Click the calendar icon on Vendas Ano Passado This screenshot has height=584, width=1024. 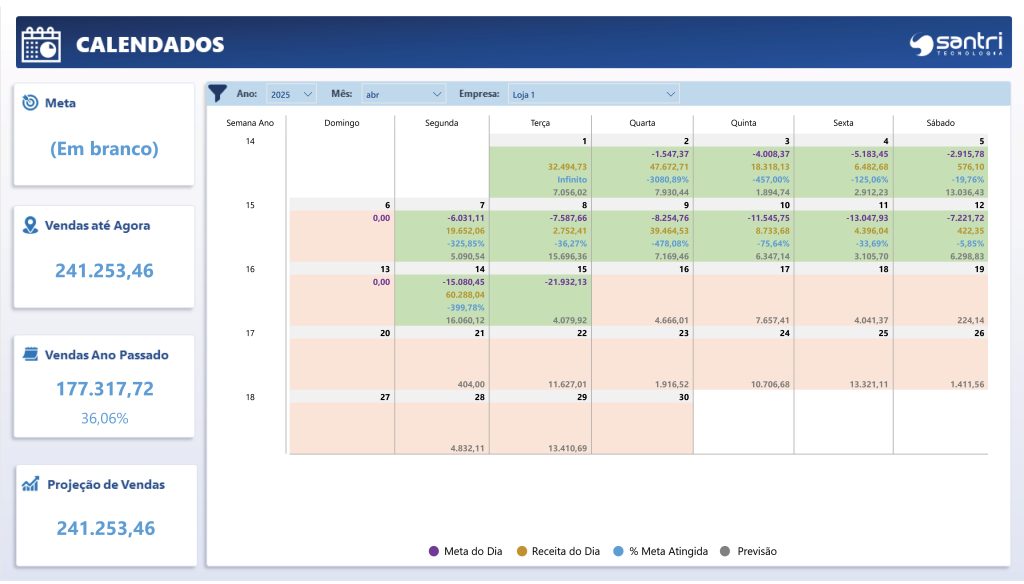30,354
